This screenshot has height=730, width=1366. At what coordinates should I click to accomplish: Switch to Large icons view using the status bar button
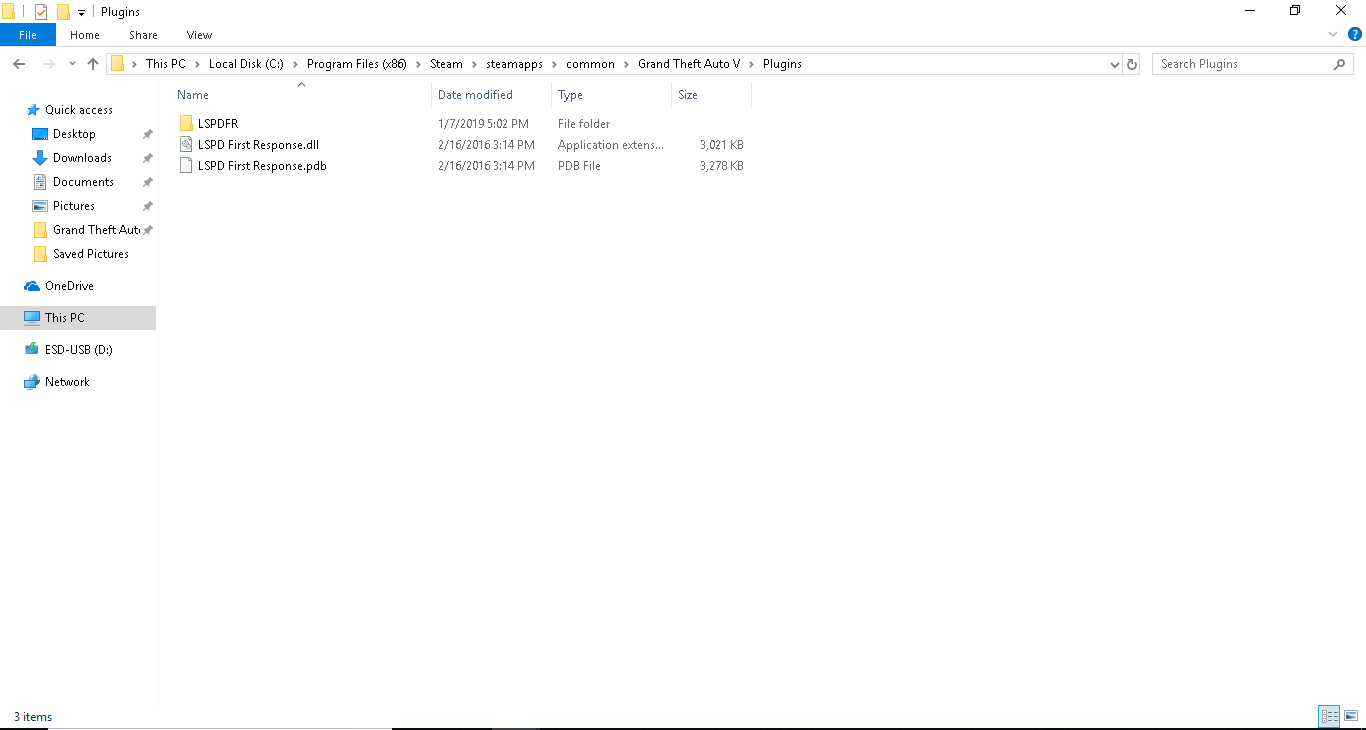coord(1351,716)
